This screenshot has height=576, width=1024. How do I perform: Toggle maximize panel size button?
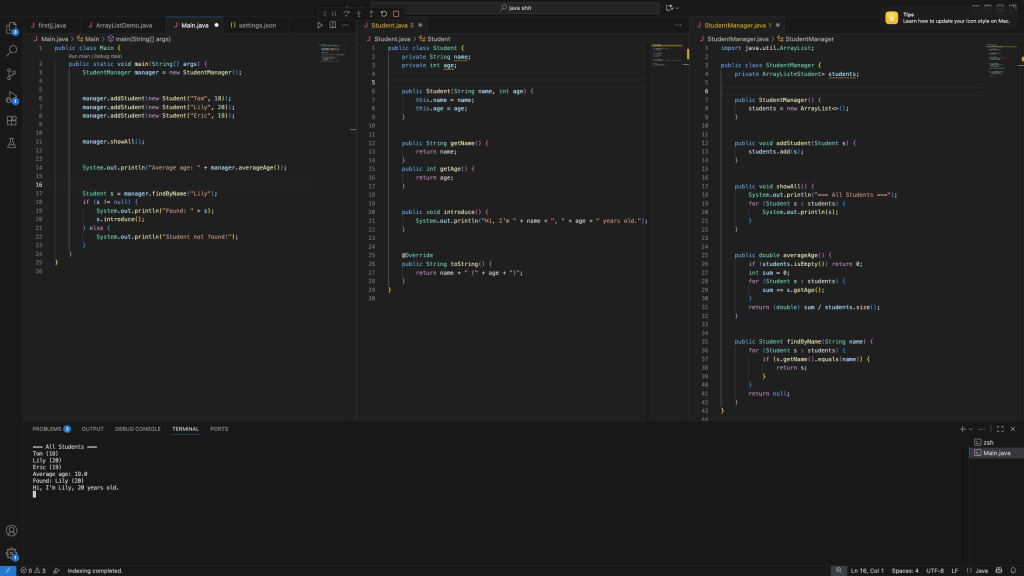(999, 429)
